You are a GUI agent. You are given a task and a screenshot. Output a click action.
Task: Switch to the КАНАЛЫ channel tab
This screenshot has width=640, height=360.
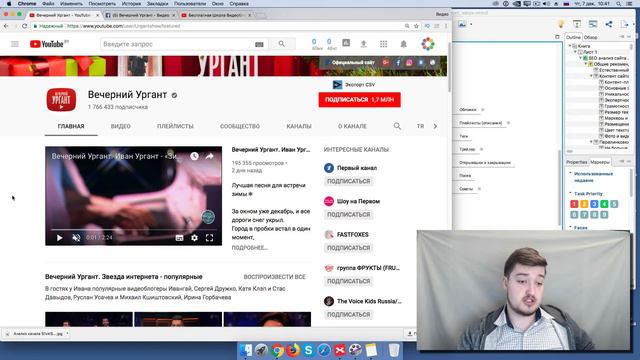click(x=299, y=126)
